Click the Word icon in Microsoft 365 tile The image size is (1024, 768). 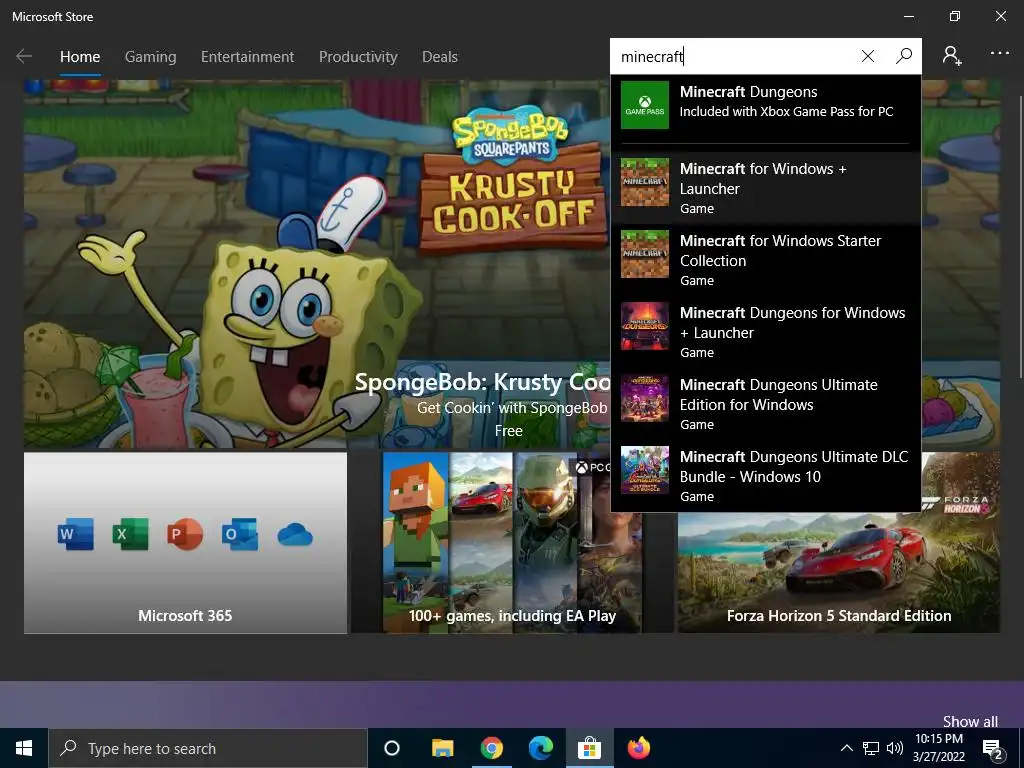point(76,534)
